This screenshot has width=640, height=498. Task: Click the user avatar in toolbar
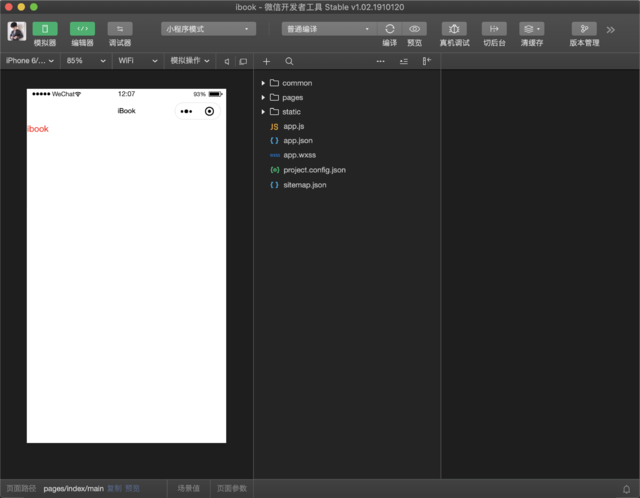click(17, 31)
